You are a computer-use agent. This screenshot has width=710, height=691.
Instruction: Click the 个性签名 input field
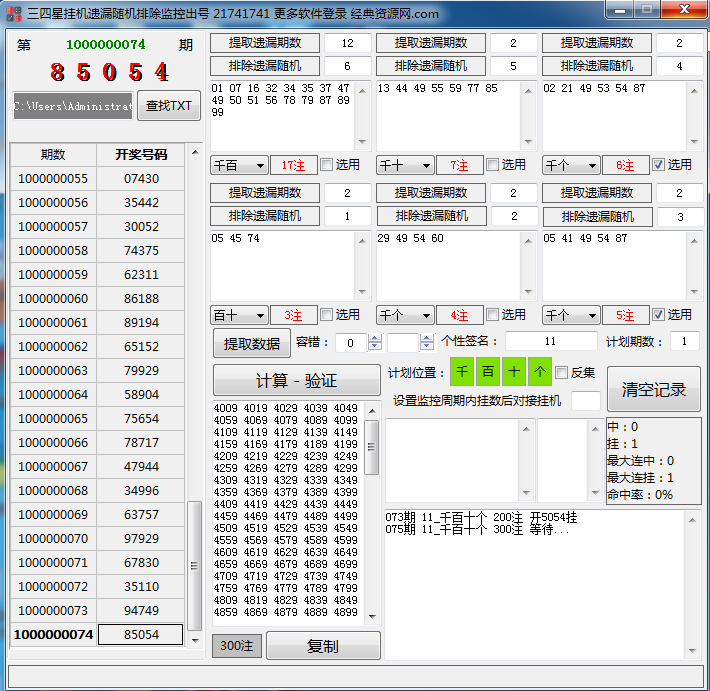point(551,341)
